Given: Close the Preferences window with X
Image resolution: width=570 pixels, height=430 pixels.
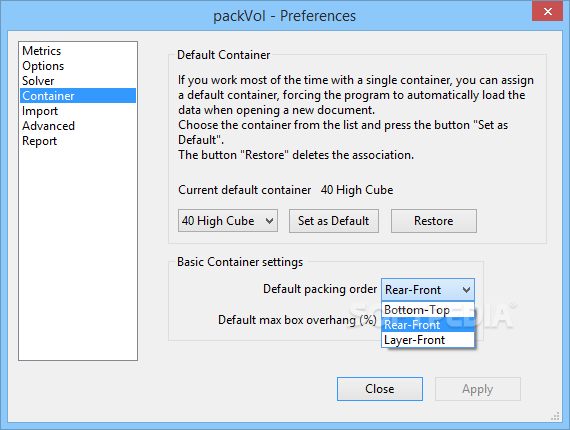Looking at the screenshot, I should click(x=547, y=11).
